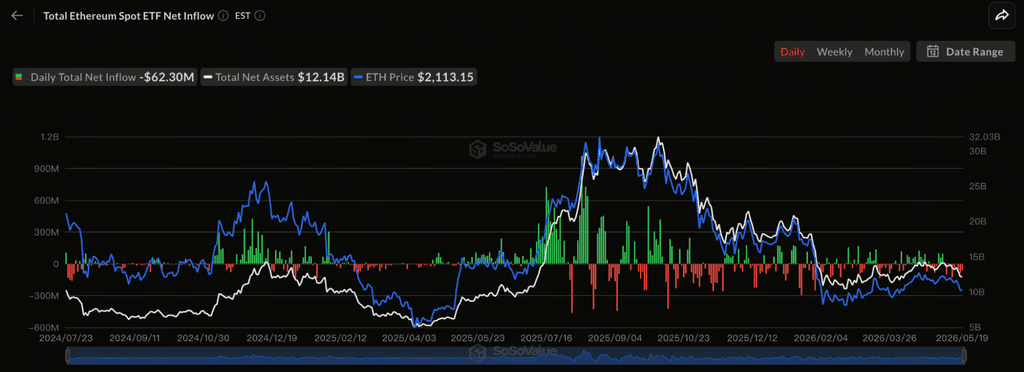1024x372 pixels.
Task: Click right handle of range slider
Action: [x=963, y=356]
